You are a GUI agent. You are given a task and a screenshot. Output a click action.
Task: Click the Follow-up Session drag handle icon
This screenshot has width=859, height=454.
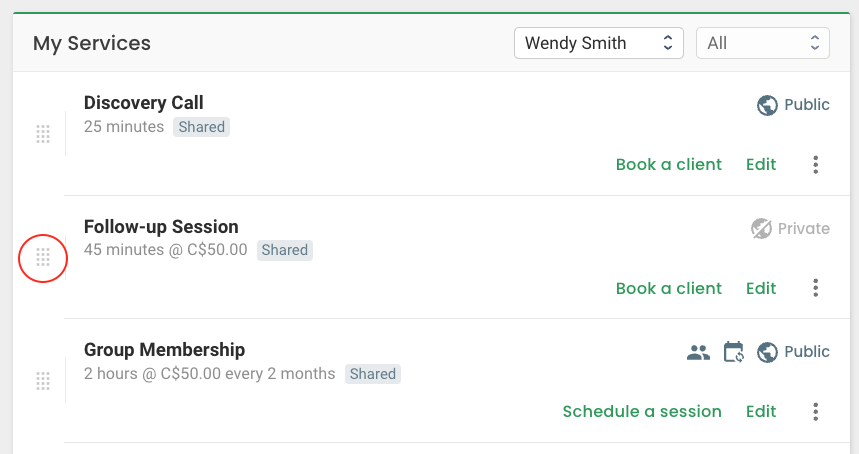click(43, 257)
